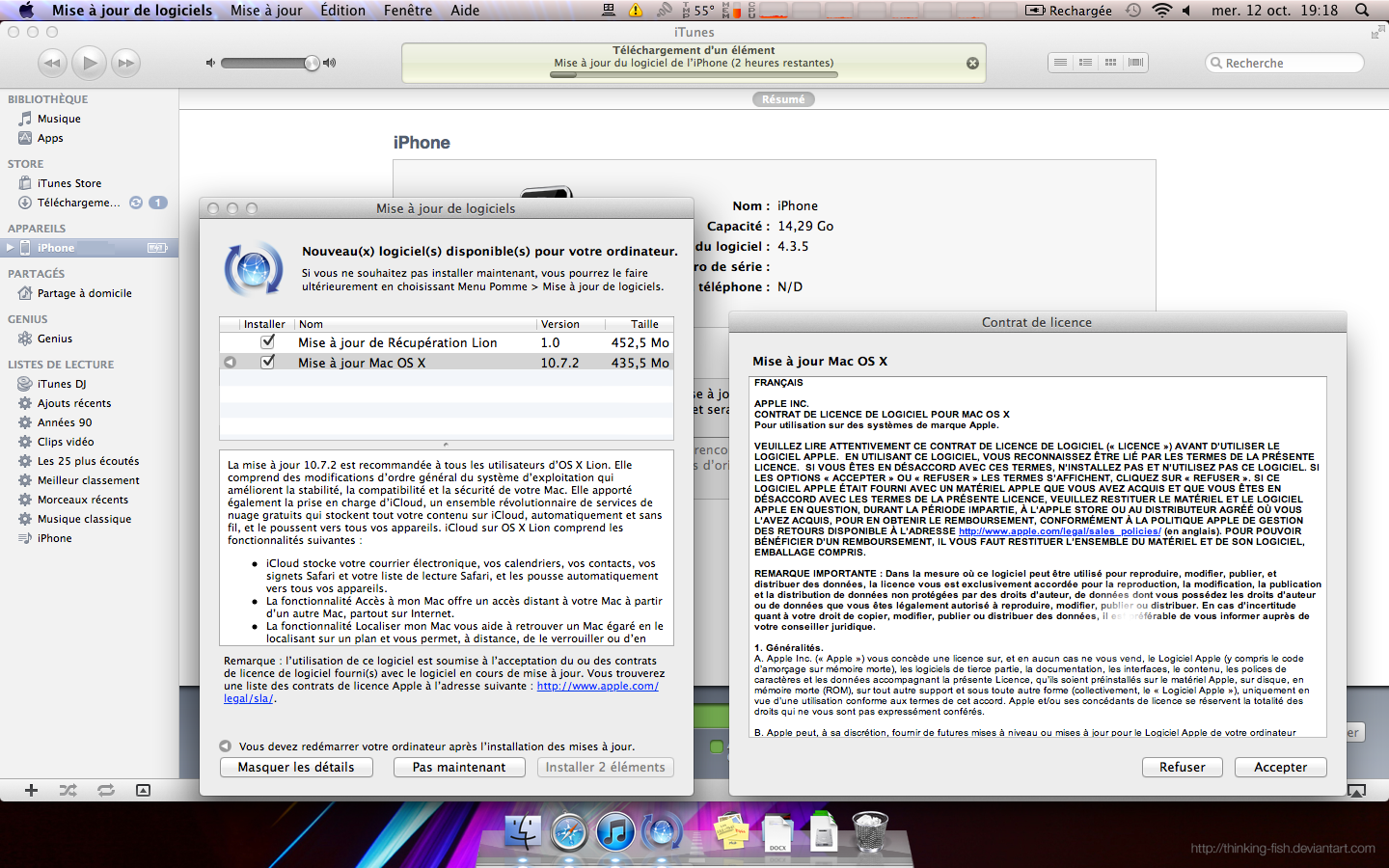Viewport: 1389px width, 868px height.
Task: Uncheck Mise à jour Mac OS X
Action: (x=268, y=362)
